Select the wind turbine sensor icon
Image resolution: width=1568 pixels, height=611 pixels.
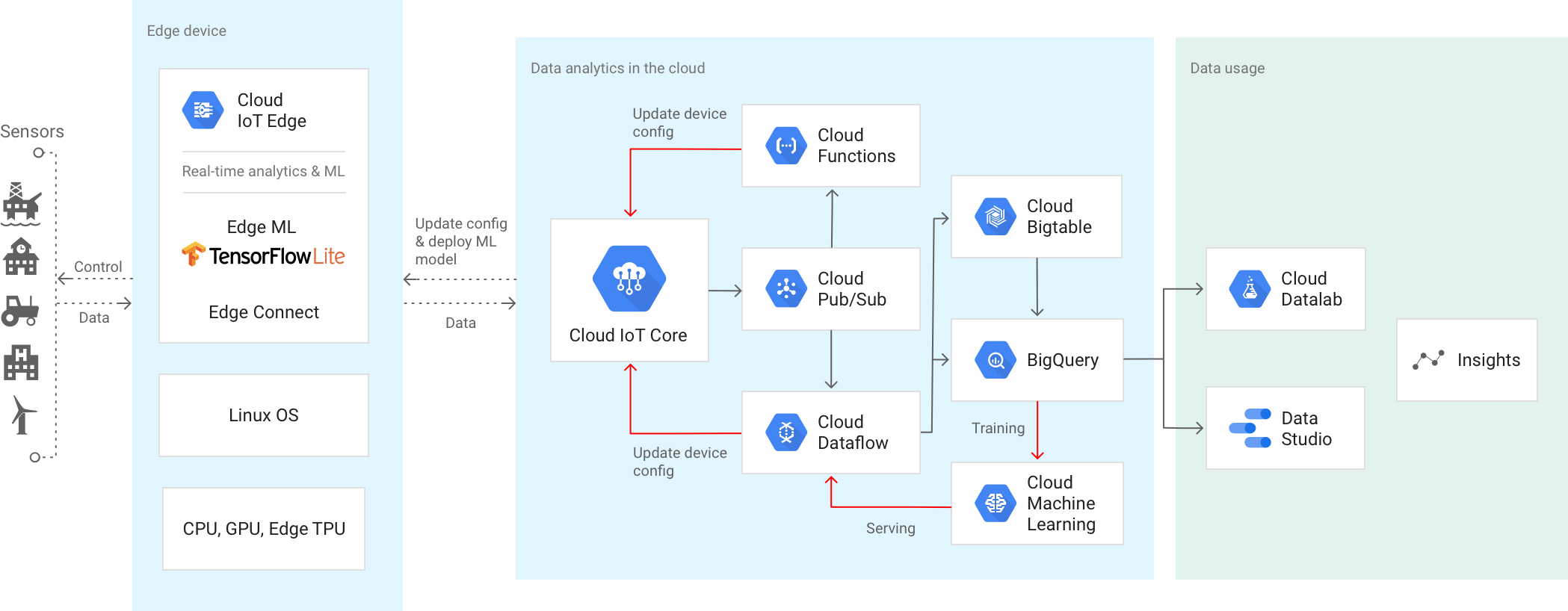23,415
